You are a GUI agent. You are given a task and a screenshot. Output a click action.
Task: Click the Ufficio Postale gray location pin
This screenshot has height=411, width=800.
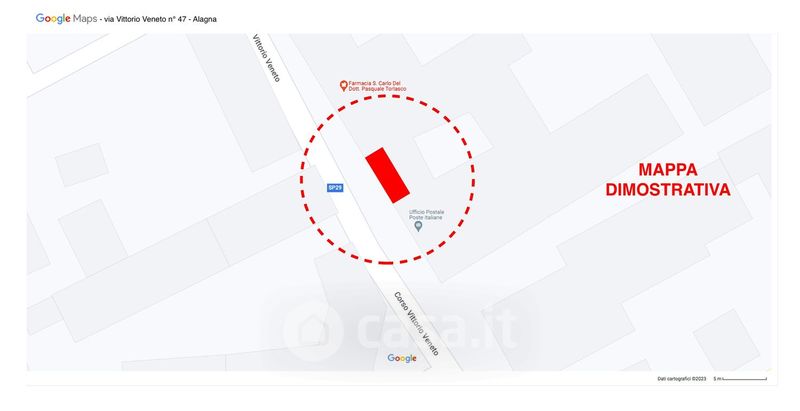click(x=418, y=226)
